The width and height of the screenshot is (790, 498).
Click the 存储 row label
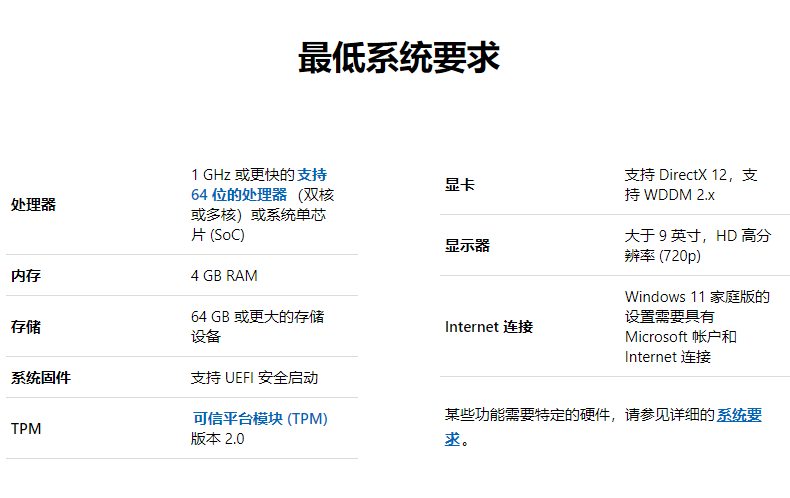pyautogui.click(x=25, y=326)
